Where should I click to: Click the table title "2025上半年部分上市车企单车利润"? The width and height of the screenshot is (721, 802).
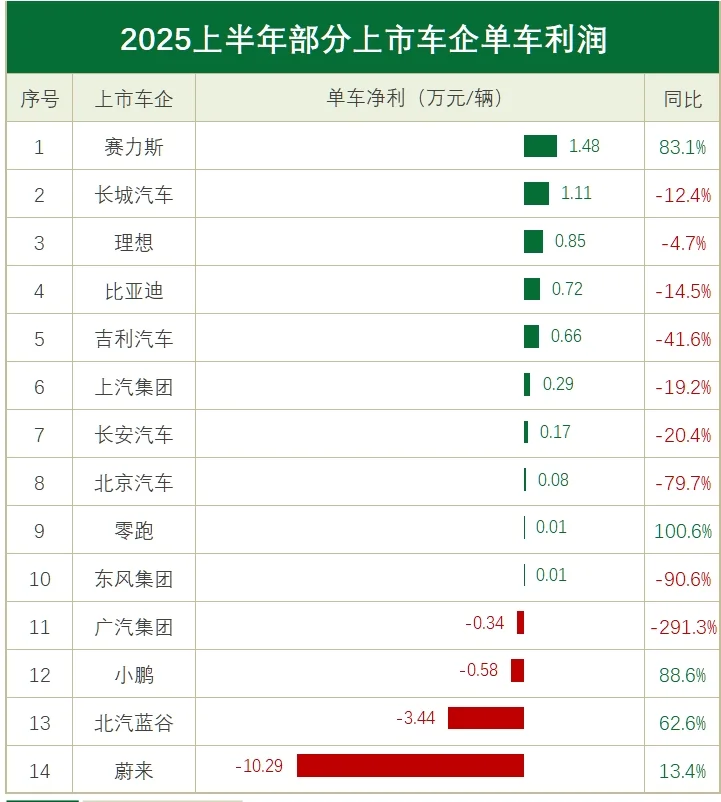pos(363,39)
